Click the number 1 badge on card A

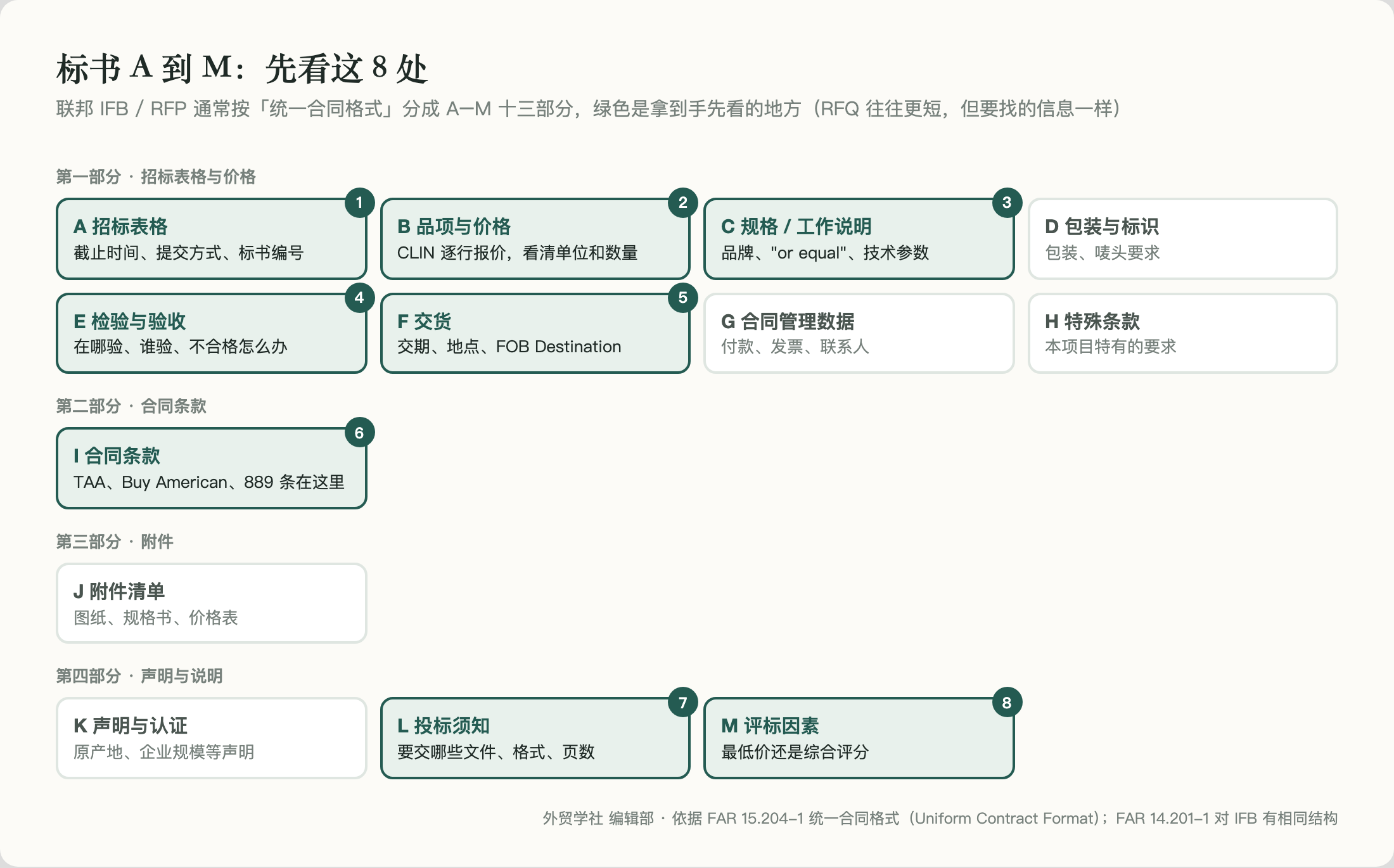(359, 203)
